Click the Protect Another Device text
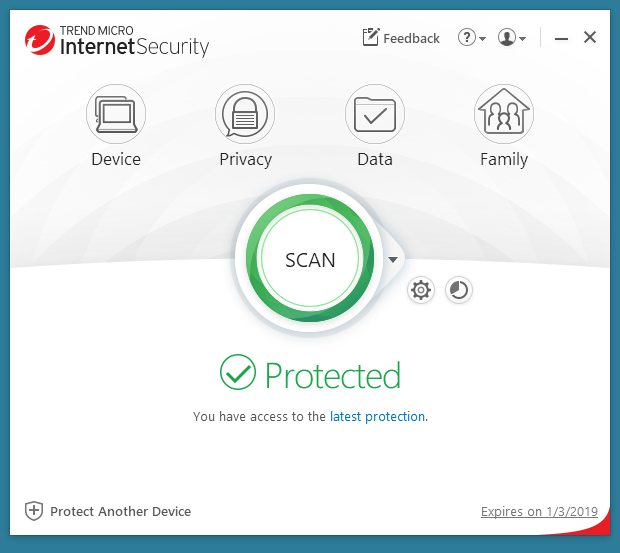This screenshot has width=620, height=553. coord(120,512)
